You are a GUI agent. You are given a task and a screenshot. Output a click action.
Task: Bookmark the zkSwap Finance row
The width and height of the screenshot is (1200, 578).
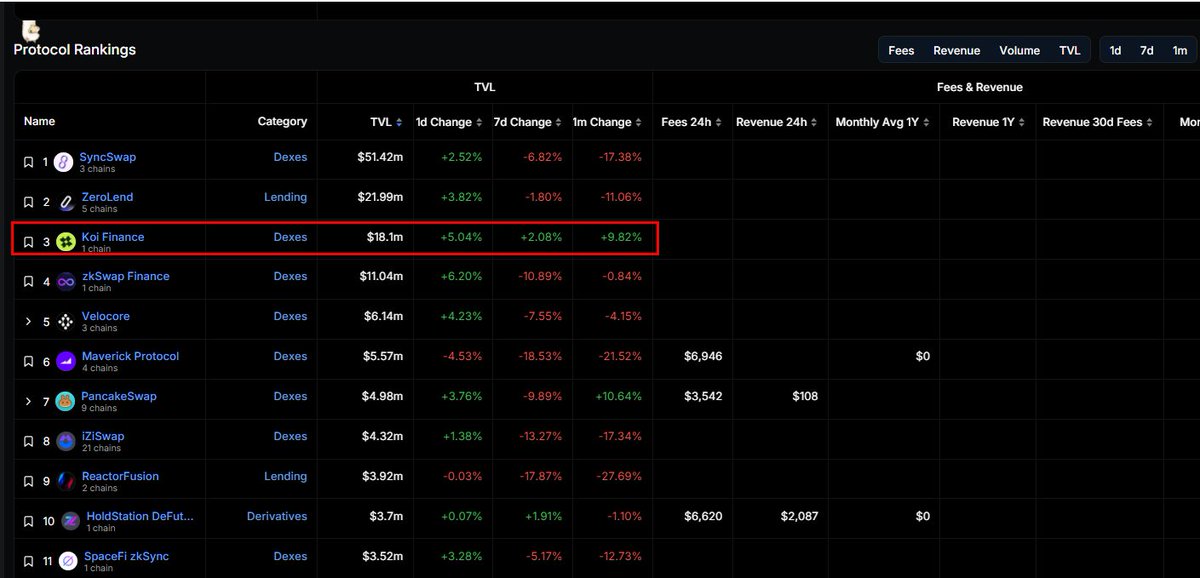(x=28, y=282)
